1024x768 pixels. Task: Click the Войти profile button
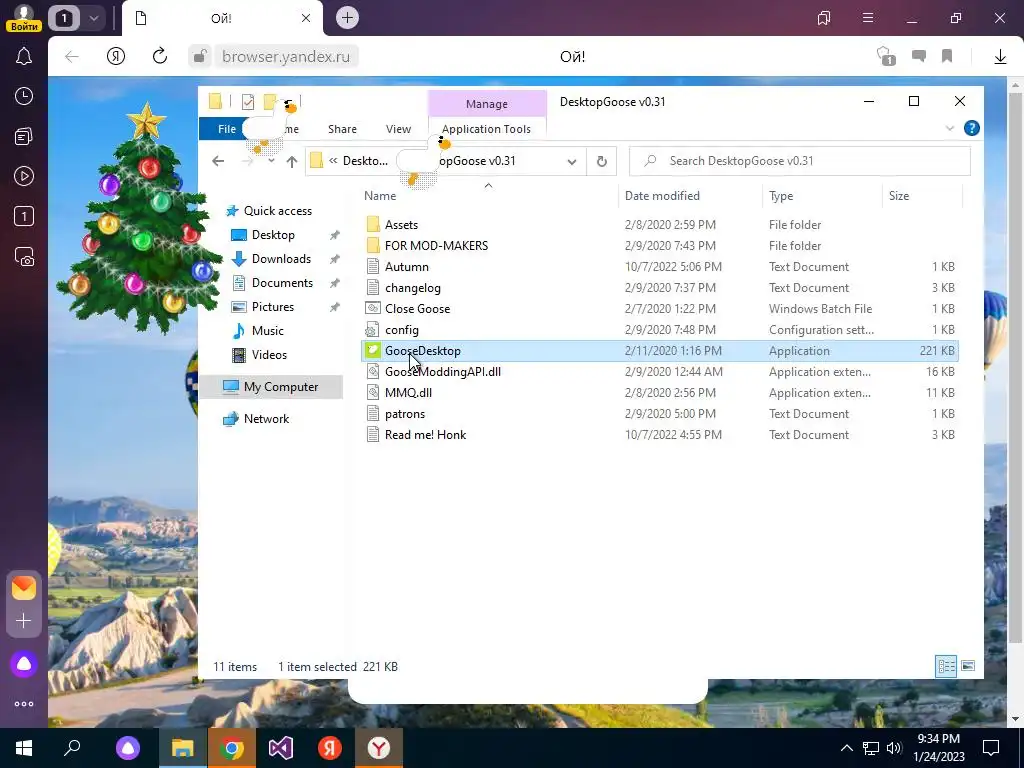click(24, 18)
